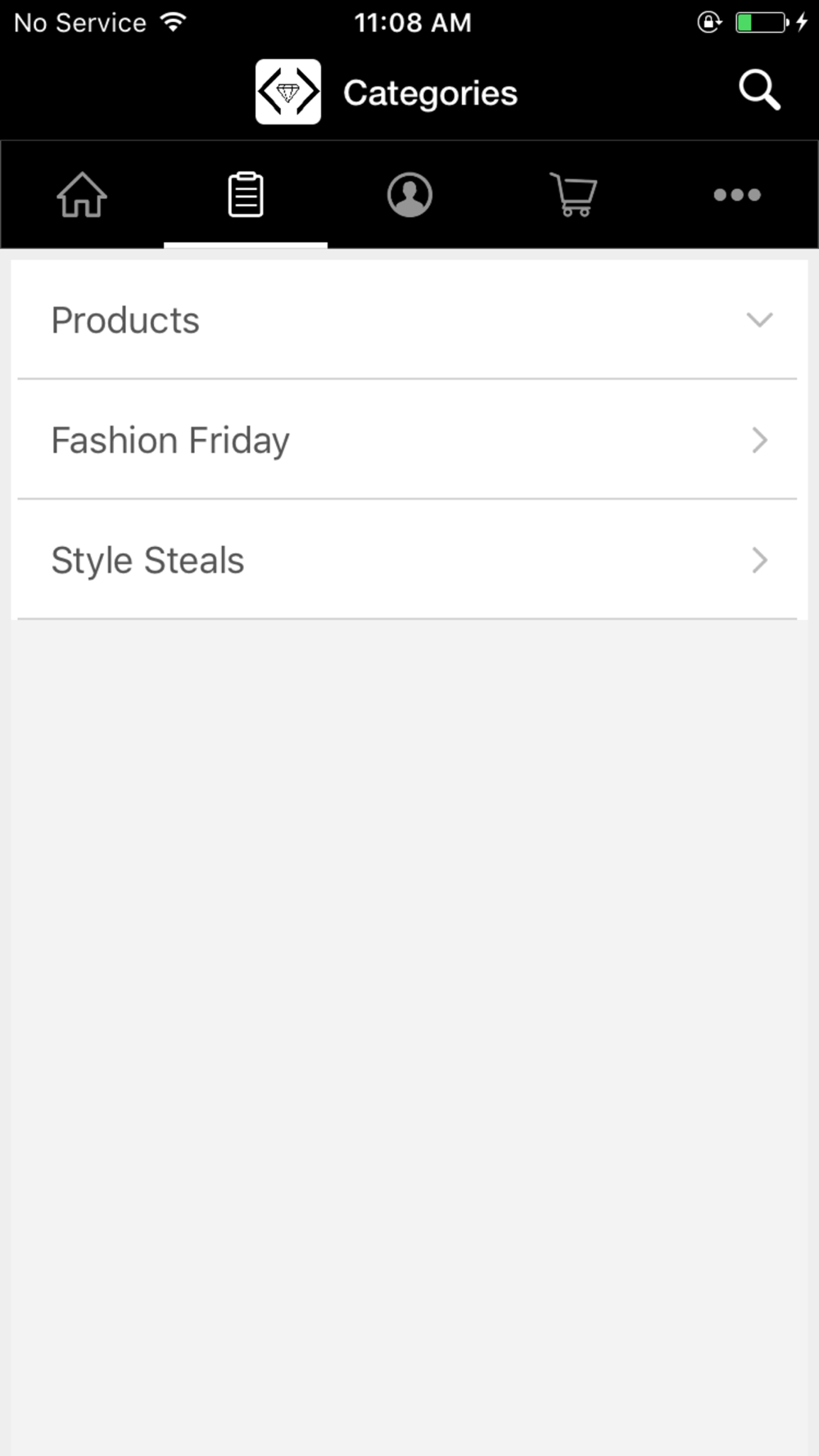Open search with the magnifying glass icon
Image resolution: width=819 pixels, height=1456 pixels.
759,90
